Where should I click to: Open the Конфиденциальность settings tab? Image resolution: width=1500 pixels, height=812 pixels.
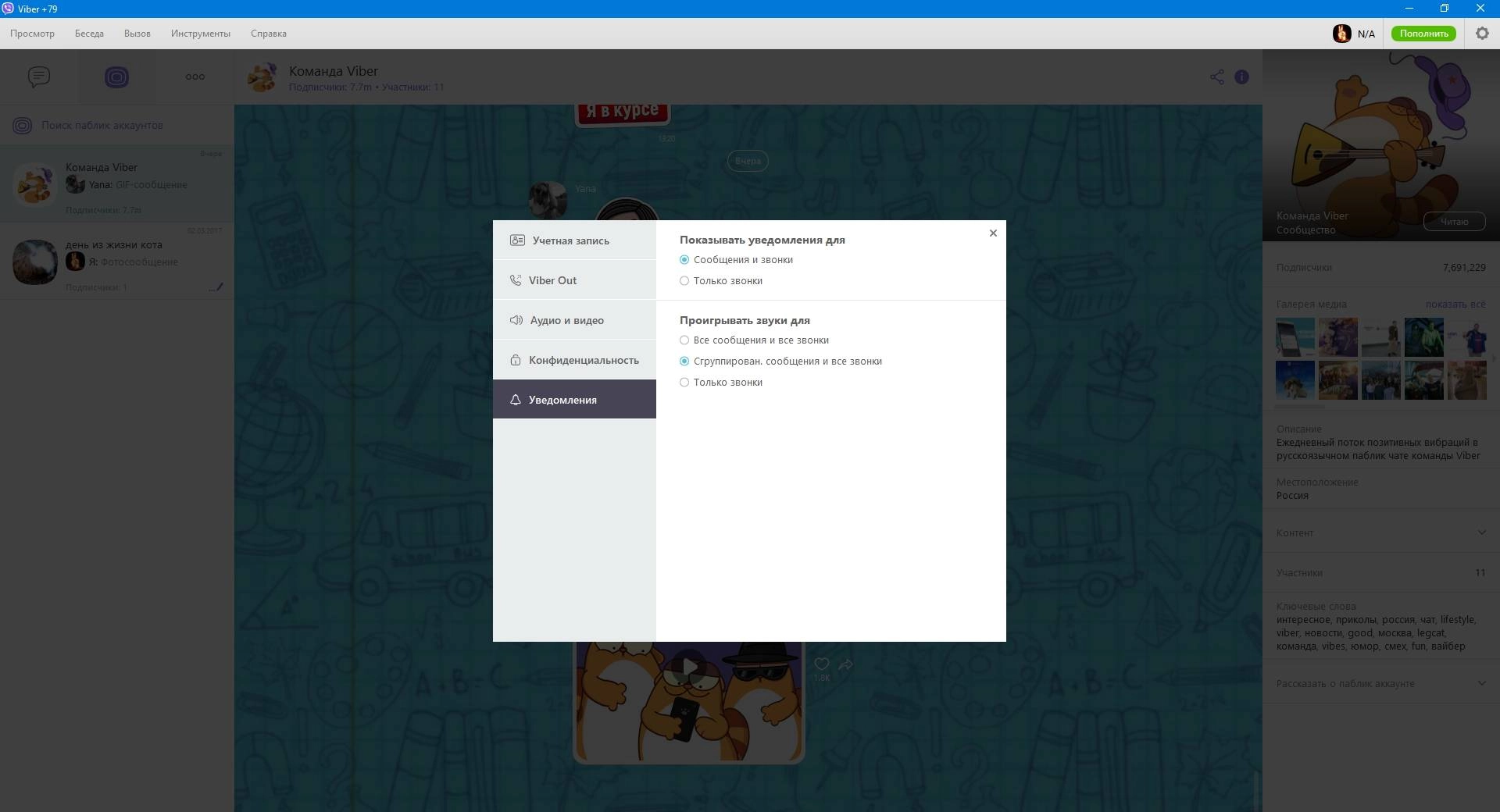pos(574,360)
